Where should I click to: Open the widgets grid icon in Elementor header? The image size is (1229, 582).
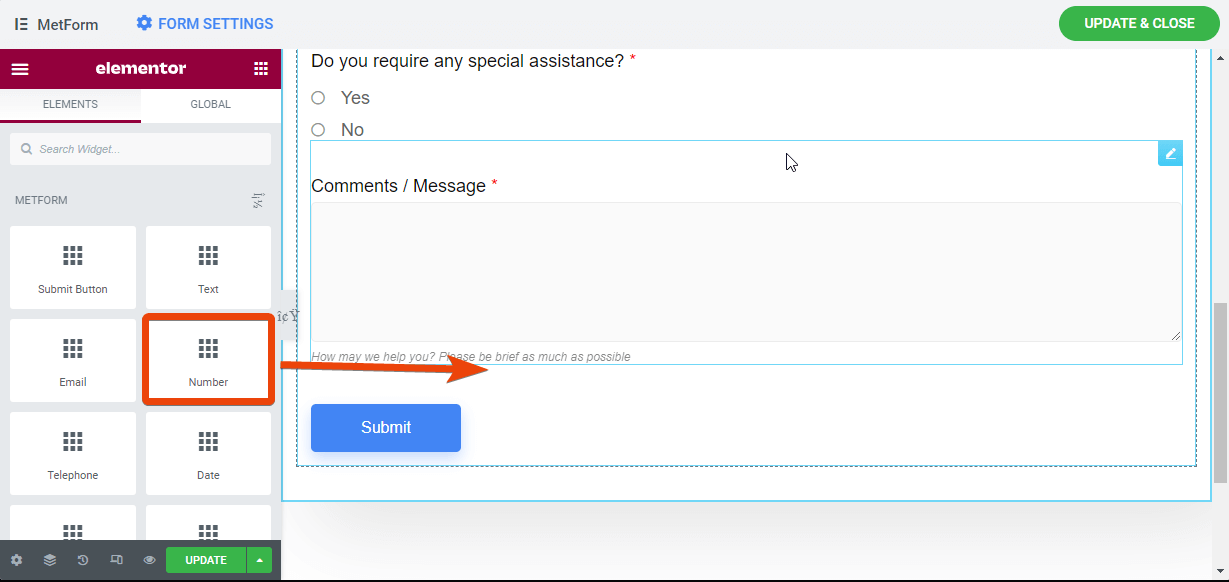(261, 69)
